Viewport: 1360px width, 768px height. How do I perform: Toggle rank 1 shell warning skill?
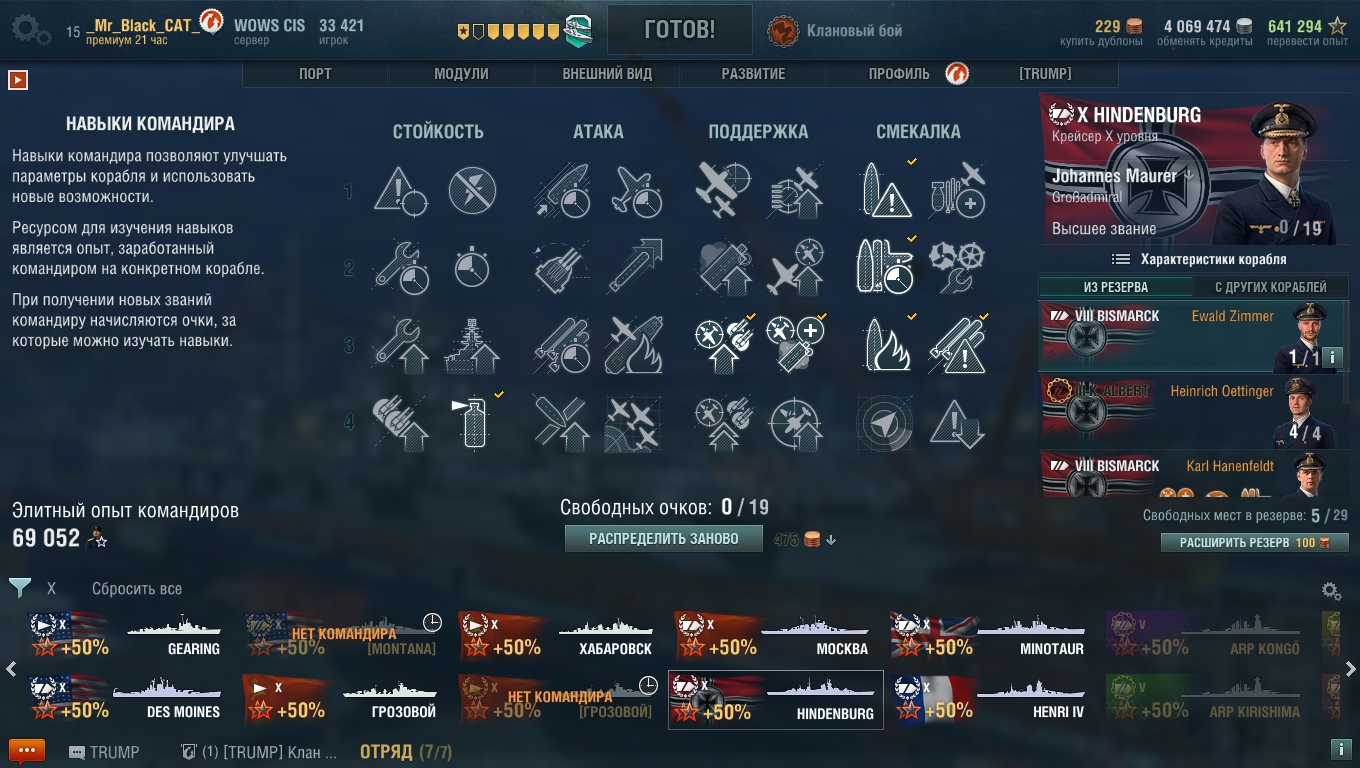886,190
